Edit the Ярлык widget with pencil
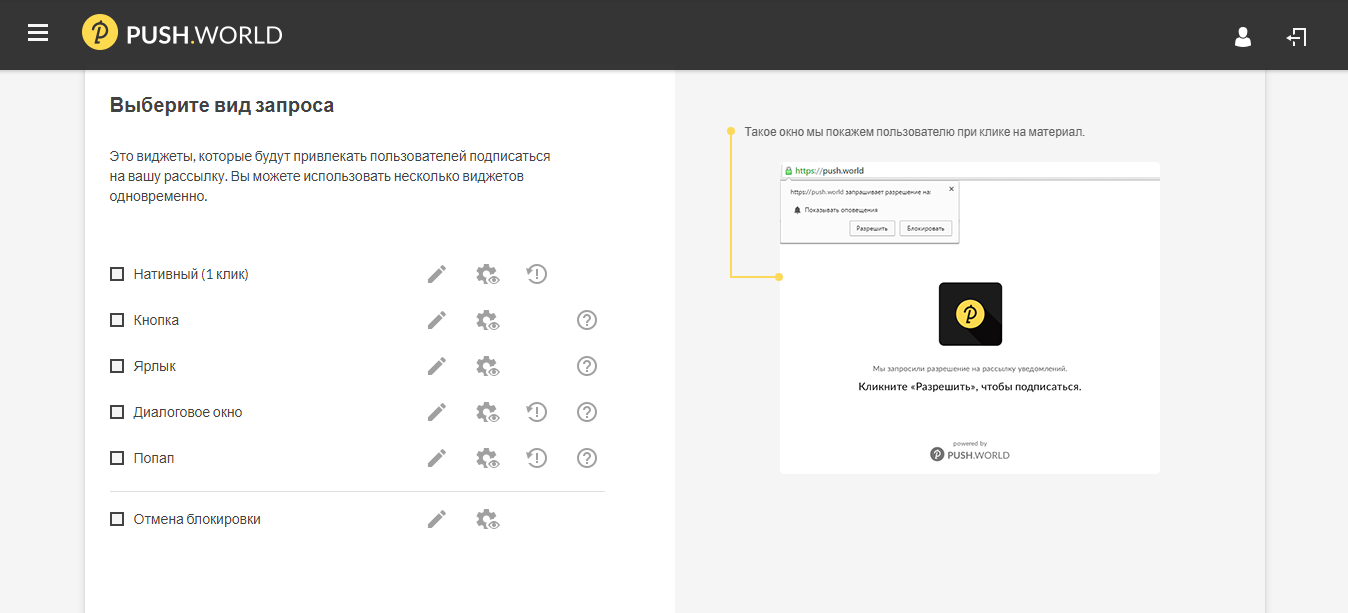Image resolution: width=1348 pixels, height=613 pixels. (x=437, y=366)
